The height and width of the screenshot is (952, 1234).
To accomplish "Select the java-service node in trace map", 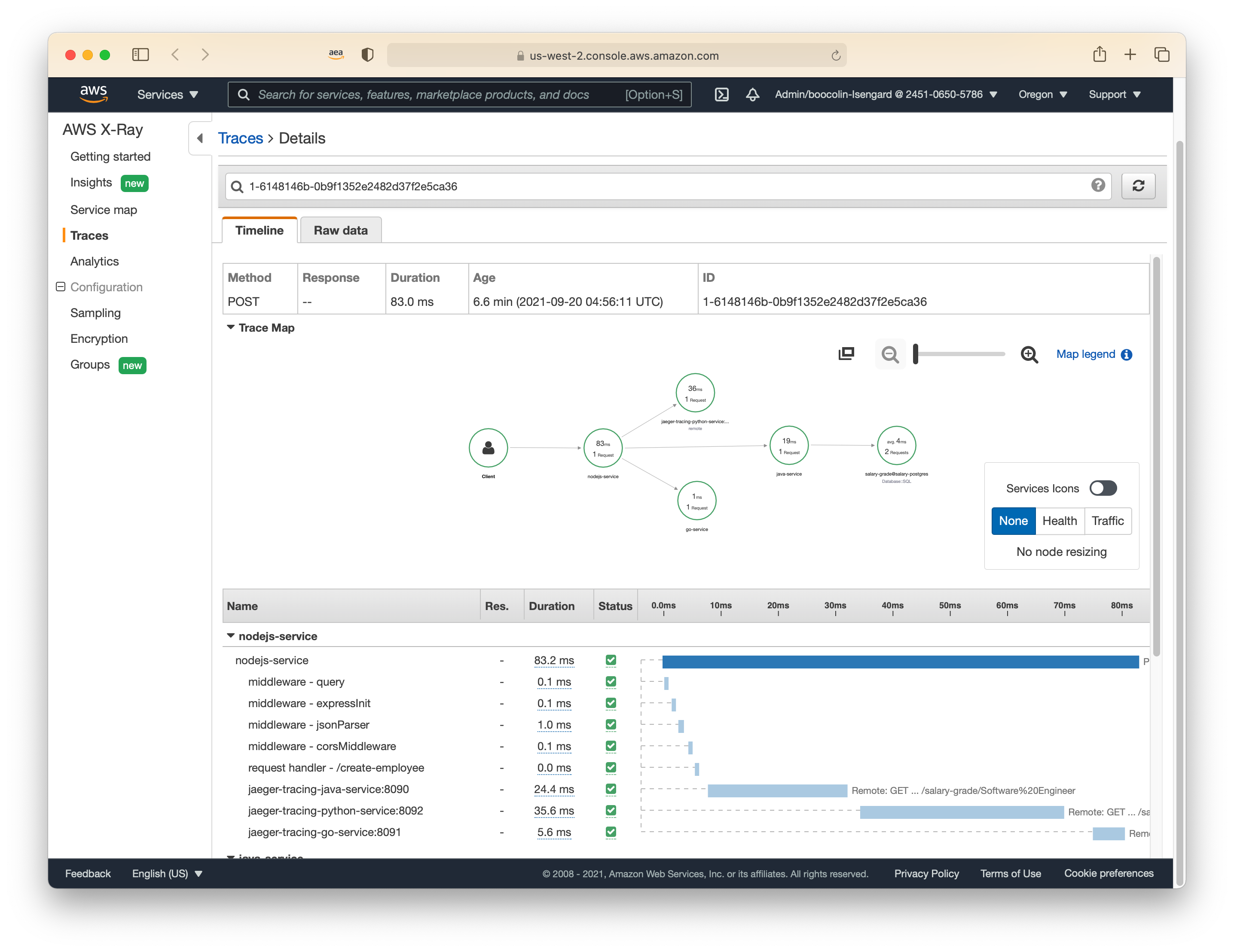I will [x=789, y=445].
